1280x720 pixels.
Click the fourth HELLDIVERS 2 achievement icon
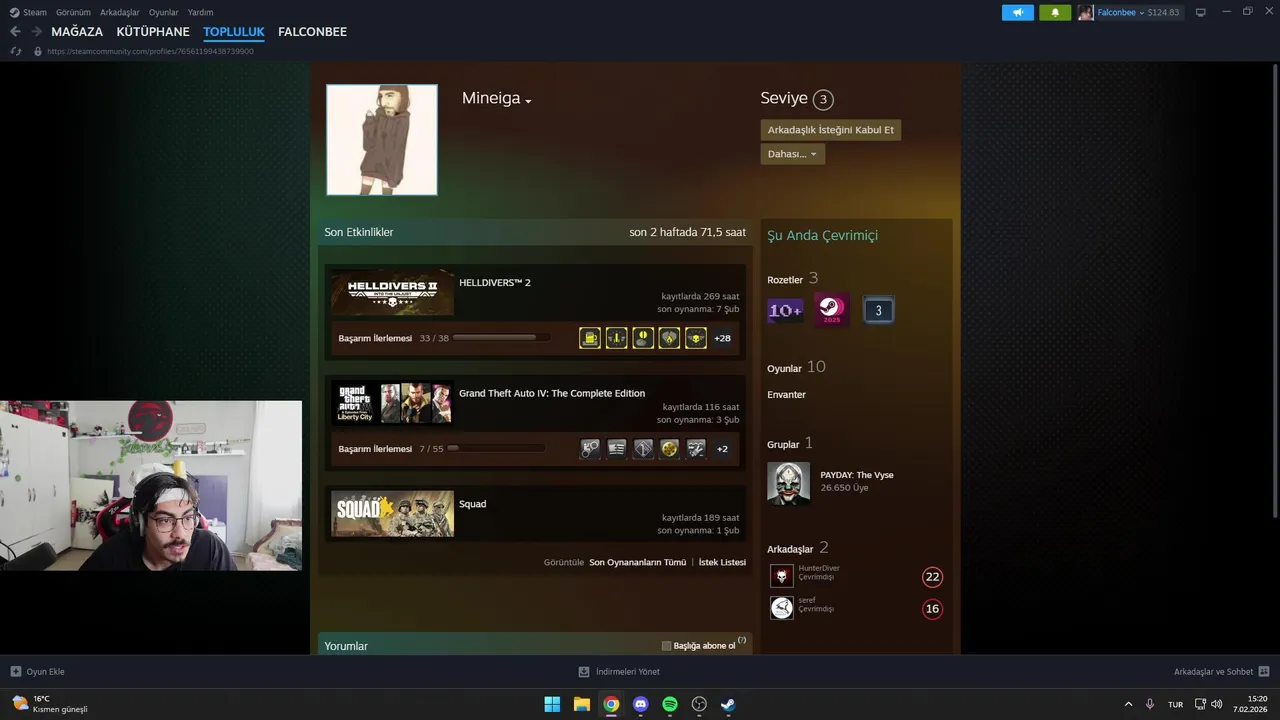(669, 338)
